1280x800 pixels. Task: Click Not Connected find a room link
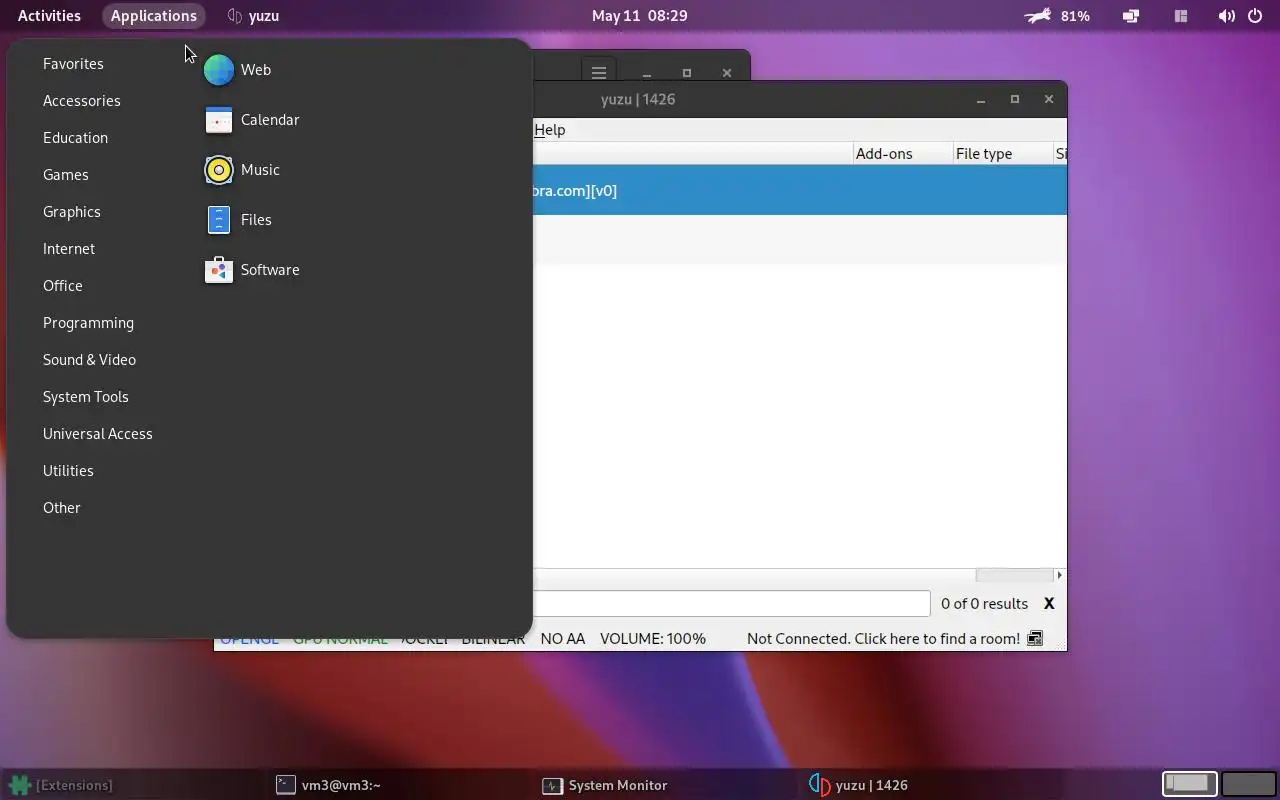tap(883, 638)
